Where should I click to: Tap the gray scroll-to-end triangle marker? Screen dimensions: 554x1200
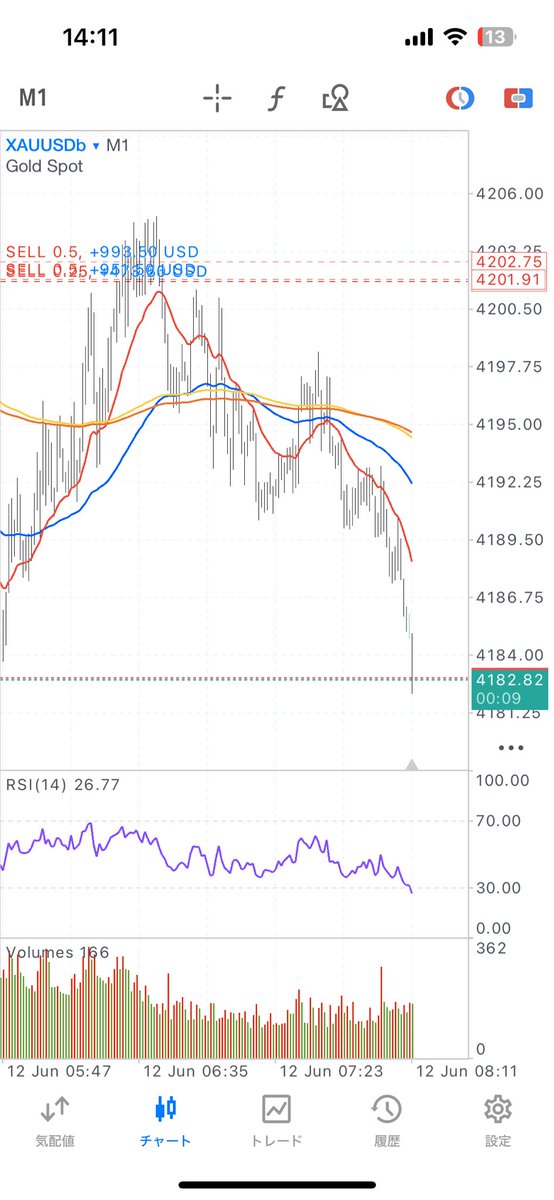tap(412, 765)
